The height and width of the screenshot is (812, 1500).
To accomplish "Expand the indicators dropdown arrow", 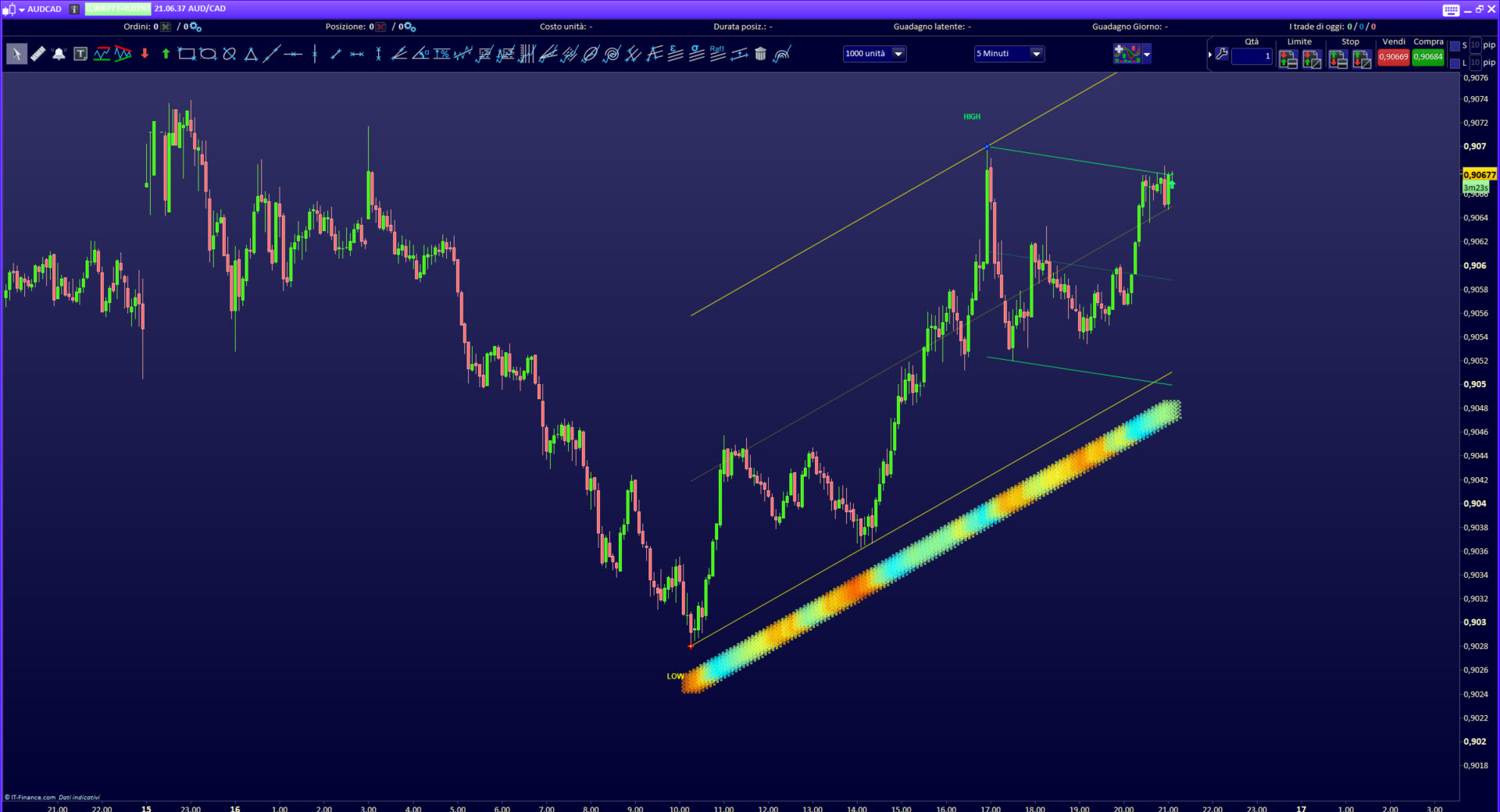I will coord(1147,55).
